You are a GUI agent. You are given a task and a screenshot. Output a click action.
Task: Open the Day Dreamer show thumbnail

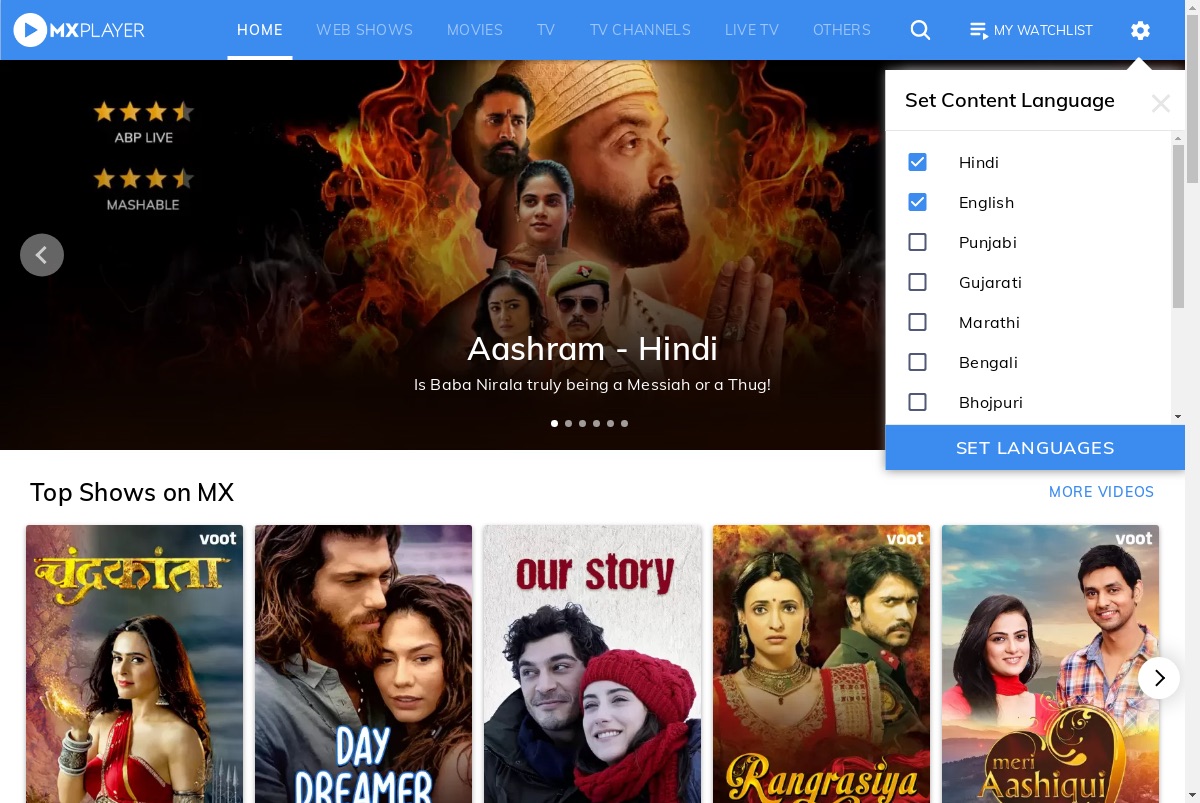[x=363, y=664]
